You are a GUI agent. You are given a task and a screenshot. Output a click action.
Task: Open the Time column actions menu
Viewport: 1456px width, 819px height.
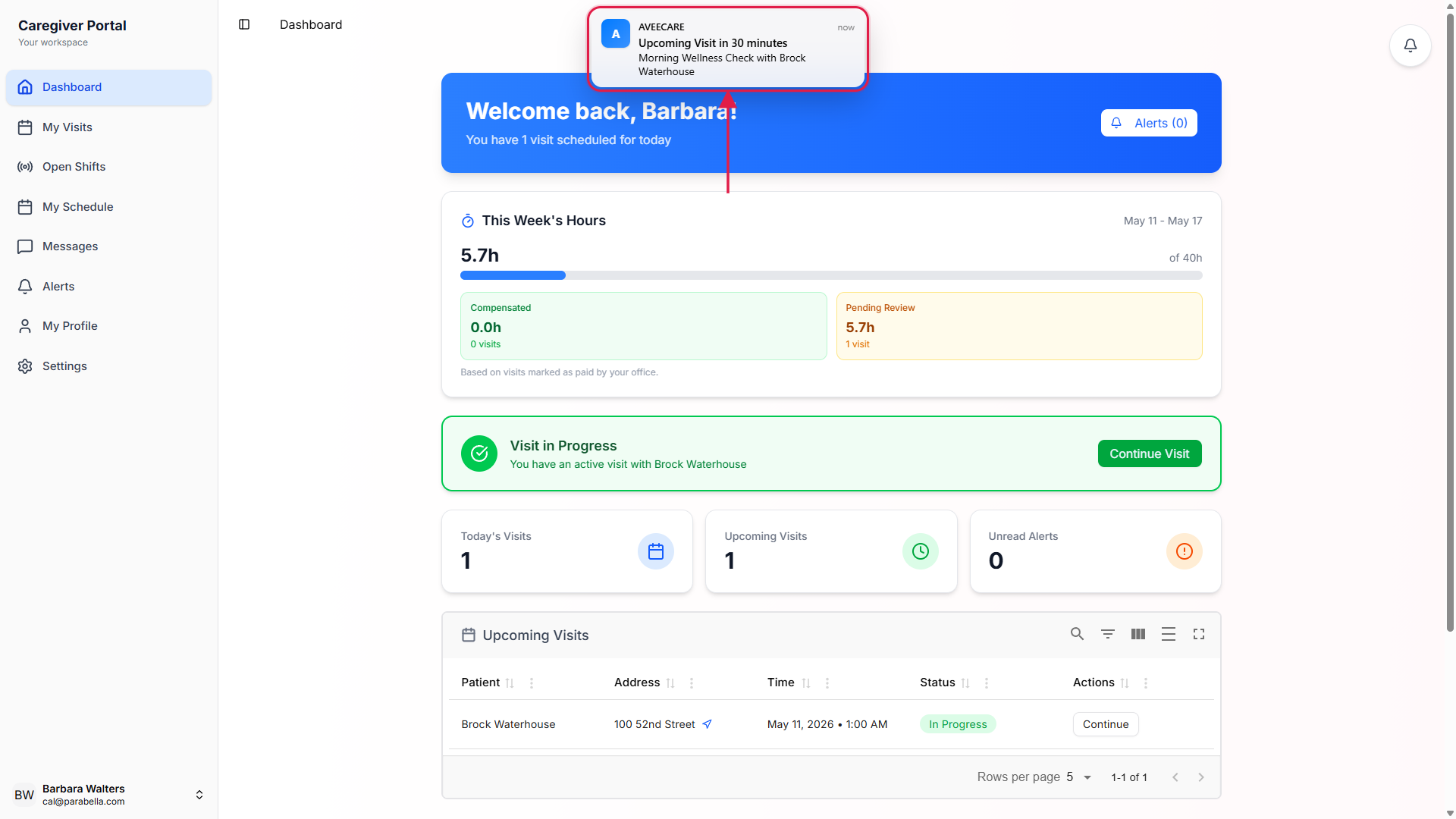tap(827, 683)
